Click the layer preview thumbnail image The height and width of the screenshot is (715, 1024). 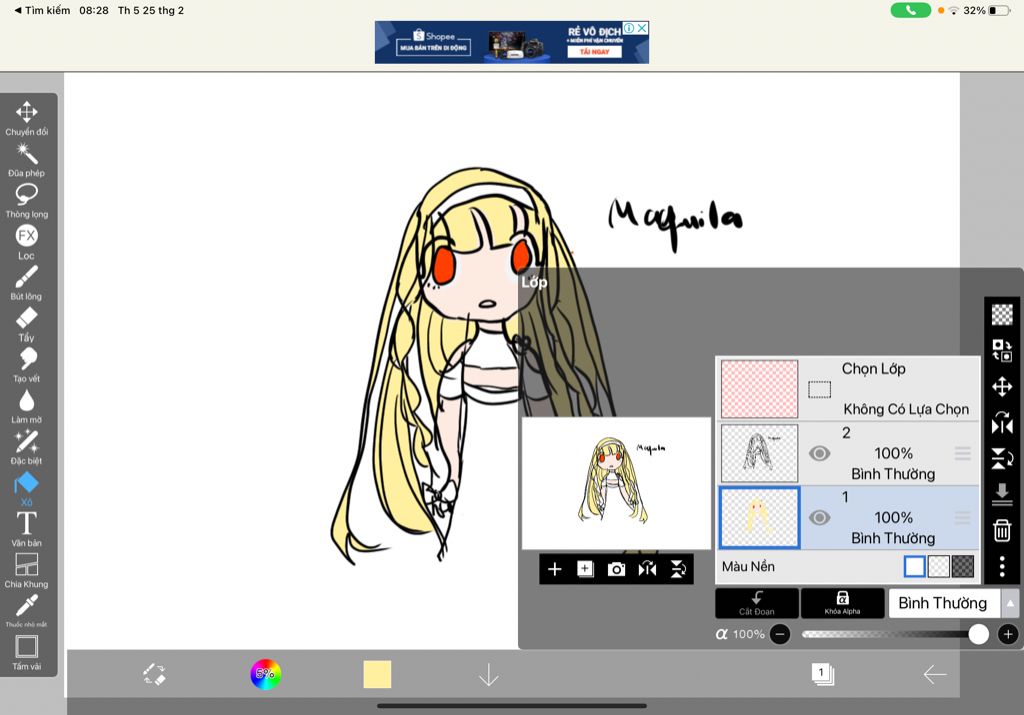click(x=616, y=483)
